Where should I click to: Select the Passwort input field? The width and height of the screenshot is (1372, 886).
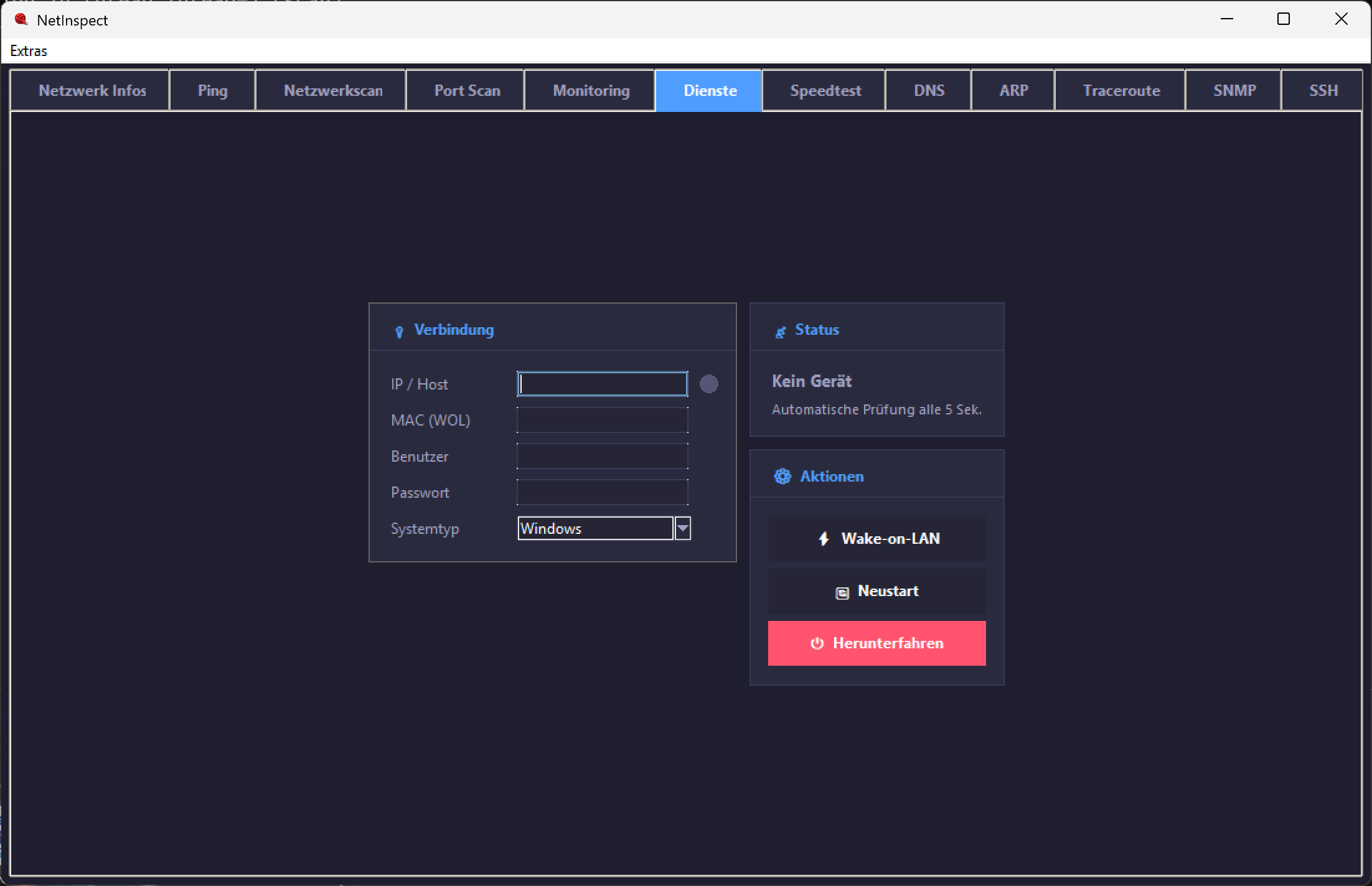[603, 492]
